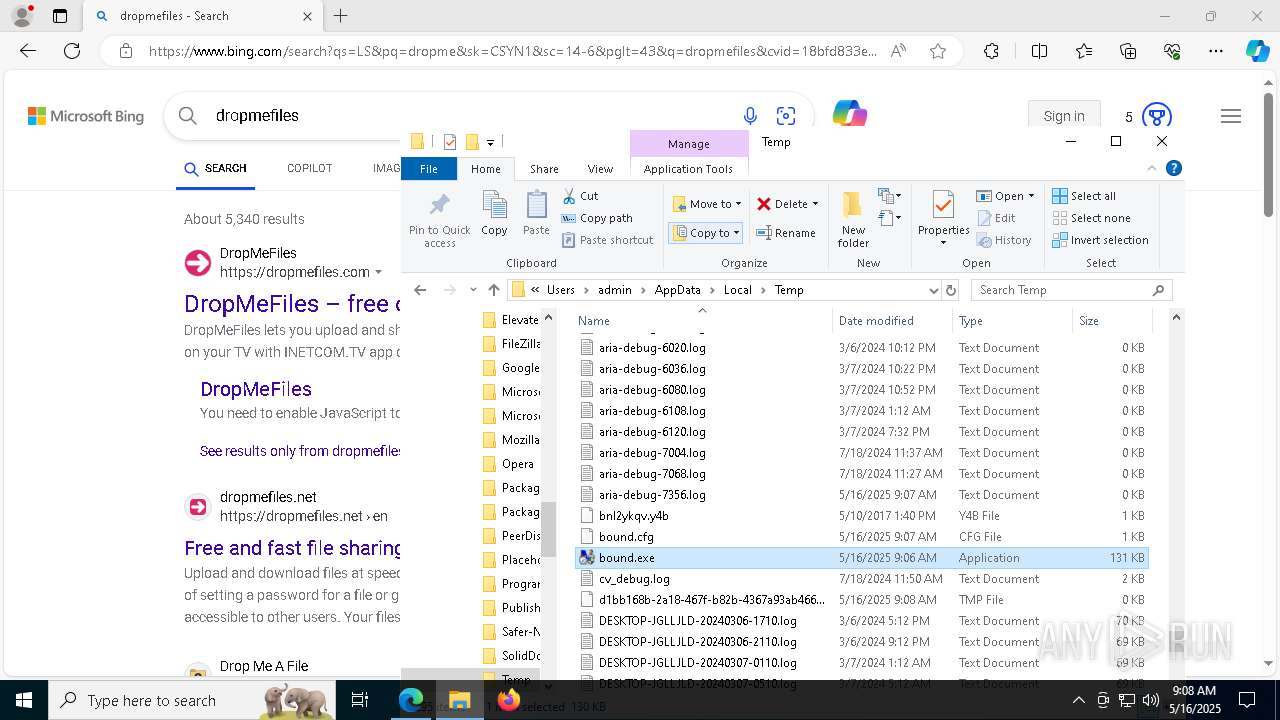Viewport: 1280px width, 720px height.
Task: Select FileZilla folder in navigation tree
Action: [510, 344]
